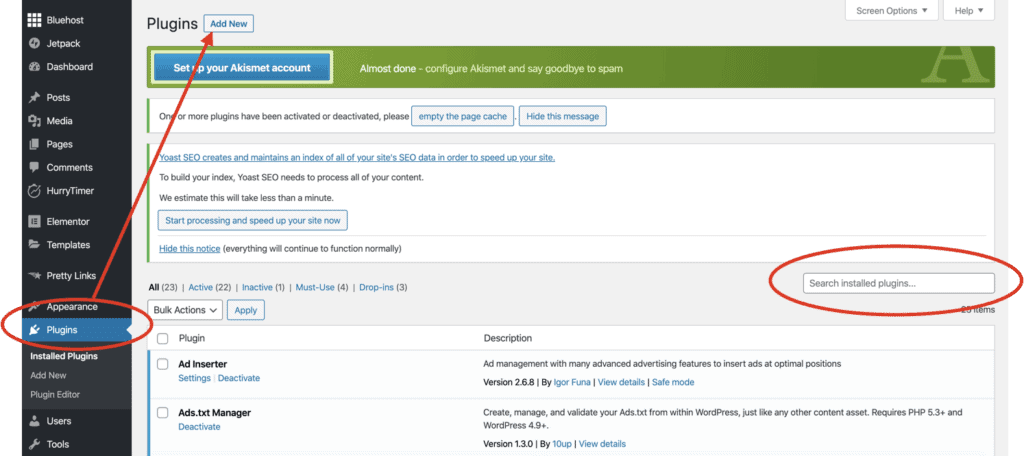Filter plugins by Must-Use (4)
The image size is (1024, 456).
click(324, 287)
